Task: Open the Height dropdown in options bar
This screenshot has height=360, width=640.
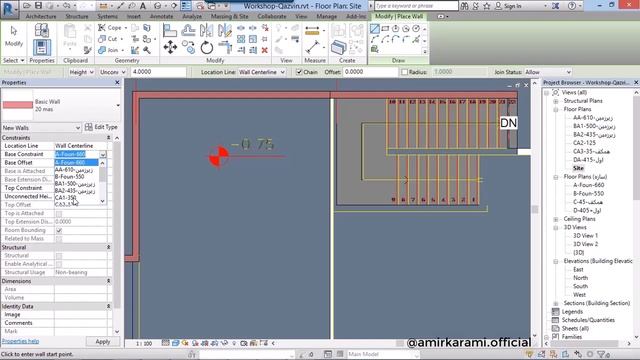Action: pyautogui.click(x=81, y=72)
